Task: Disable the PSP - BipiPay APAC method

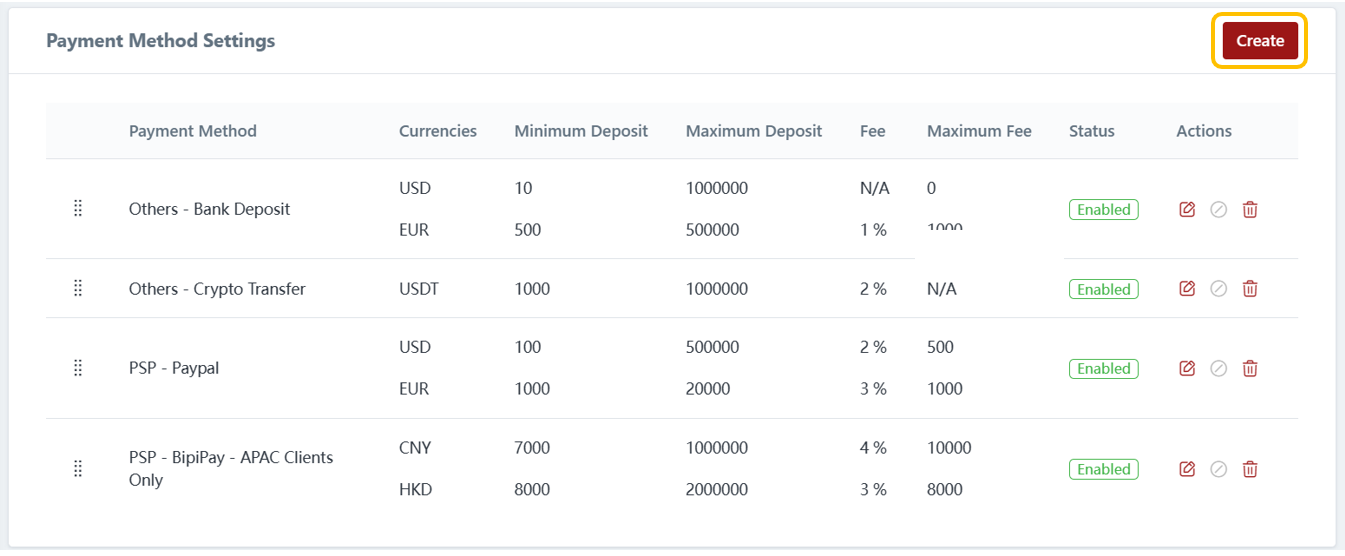Action: [x=1218, y=468]
